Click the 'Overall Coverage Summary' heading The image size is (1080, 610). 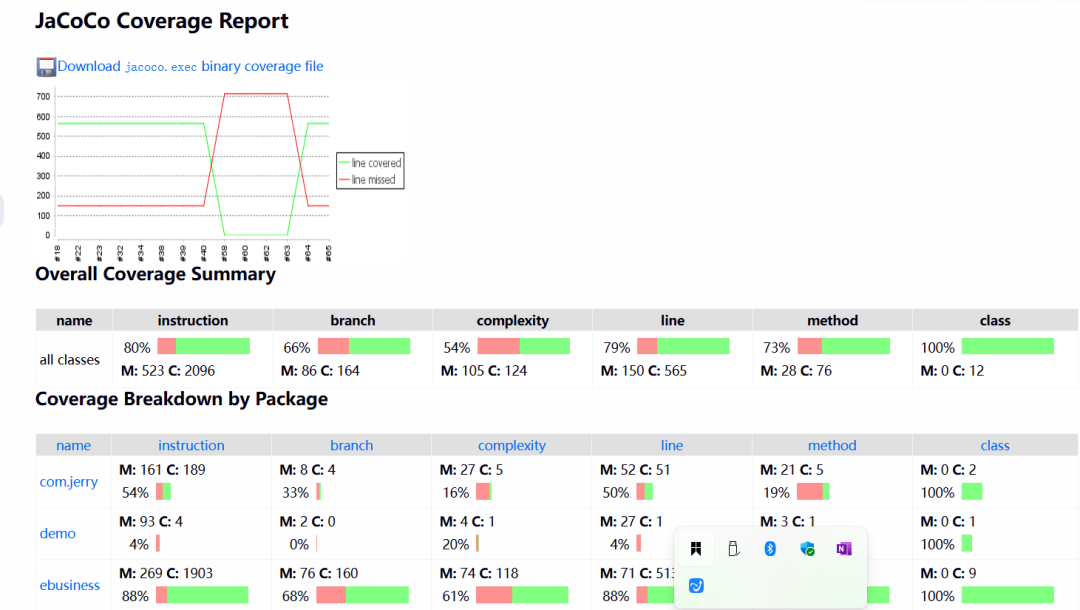(156, 274)
